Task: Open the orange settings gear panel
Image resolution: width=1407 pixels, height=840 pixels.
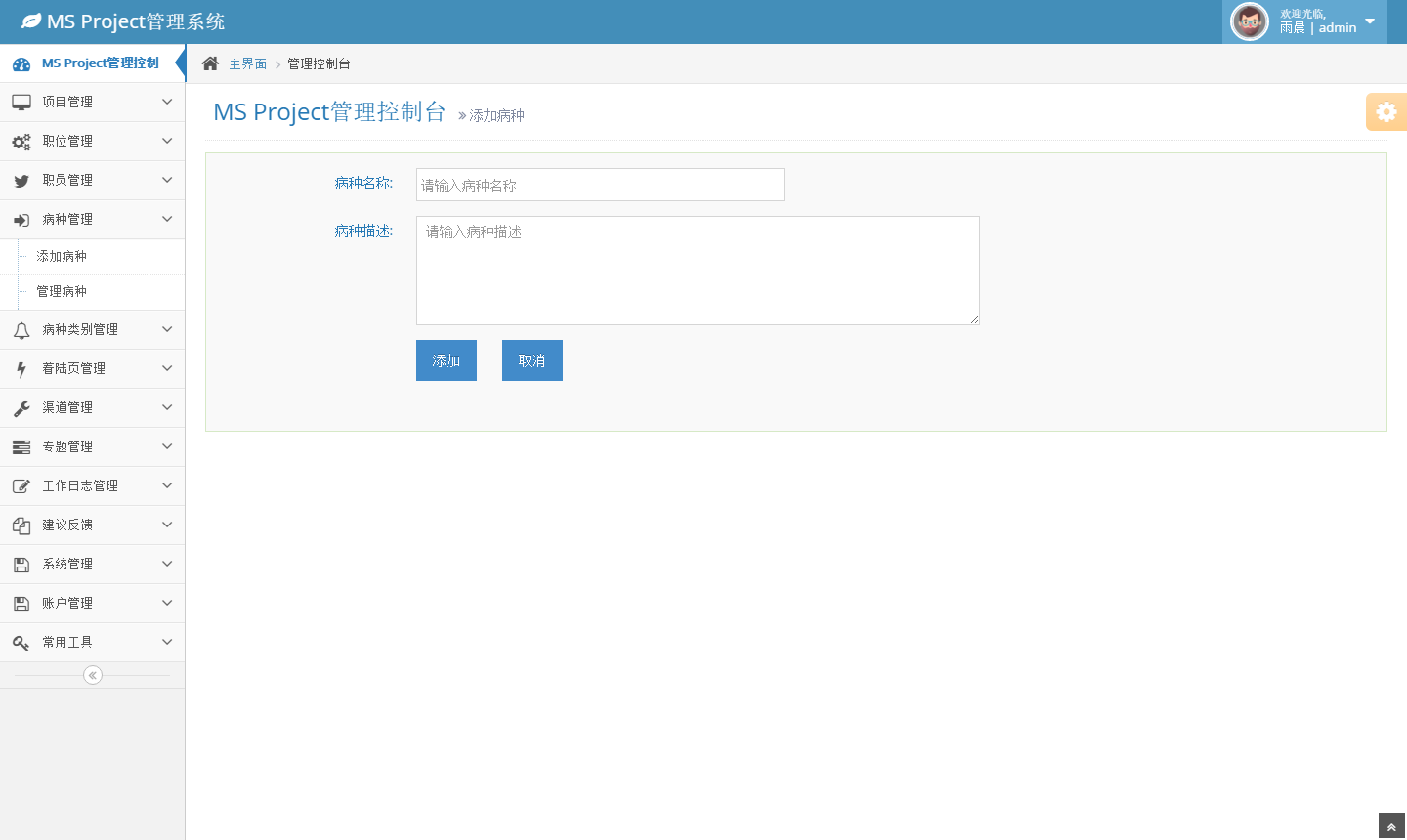Action: tap(1386, 112)
